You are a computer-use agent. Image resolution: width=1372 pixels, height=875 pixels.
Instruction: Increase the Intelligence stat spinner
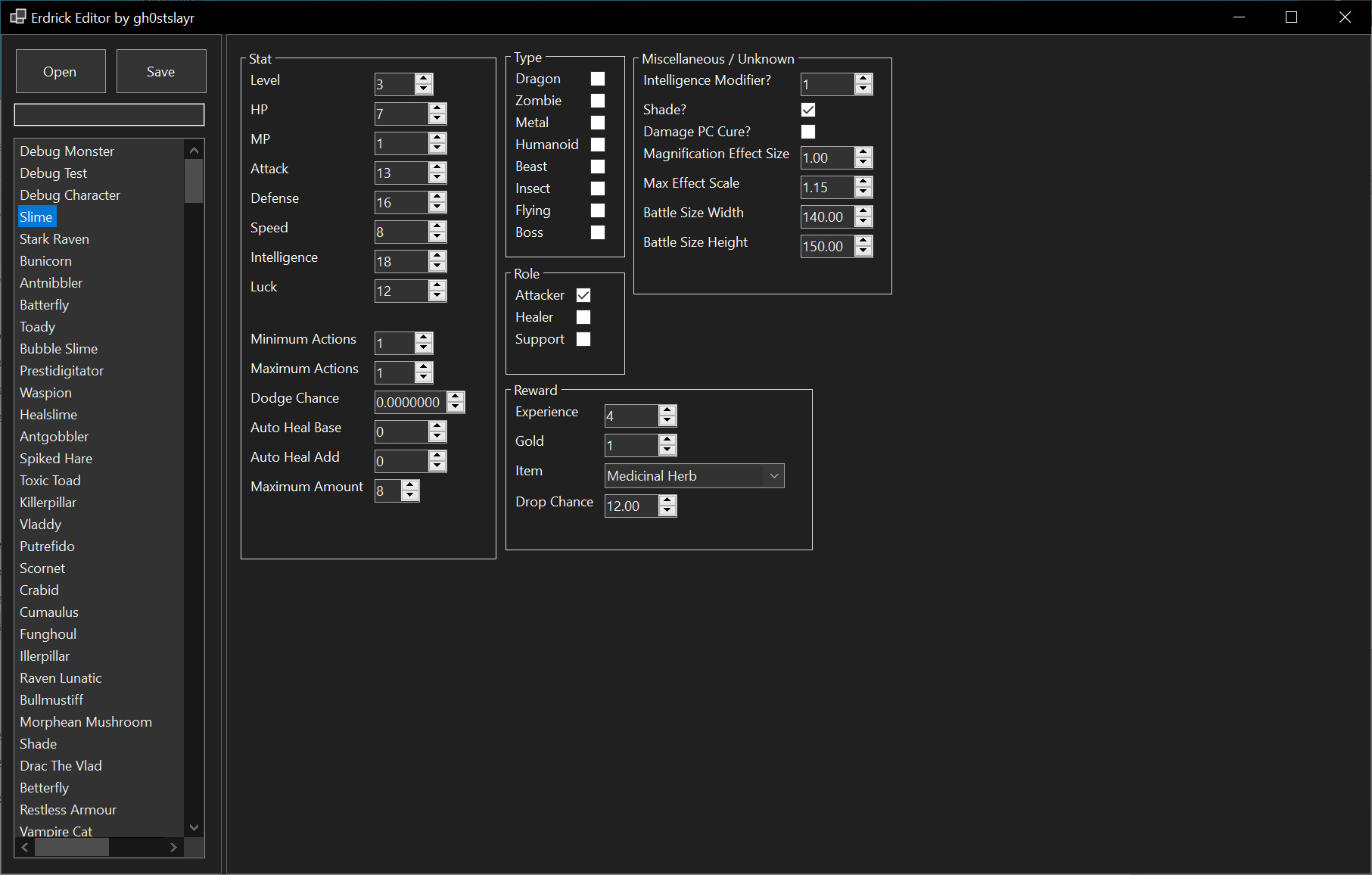[x=437, y=257]
